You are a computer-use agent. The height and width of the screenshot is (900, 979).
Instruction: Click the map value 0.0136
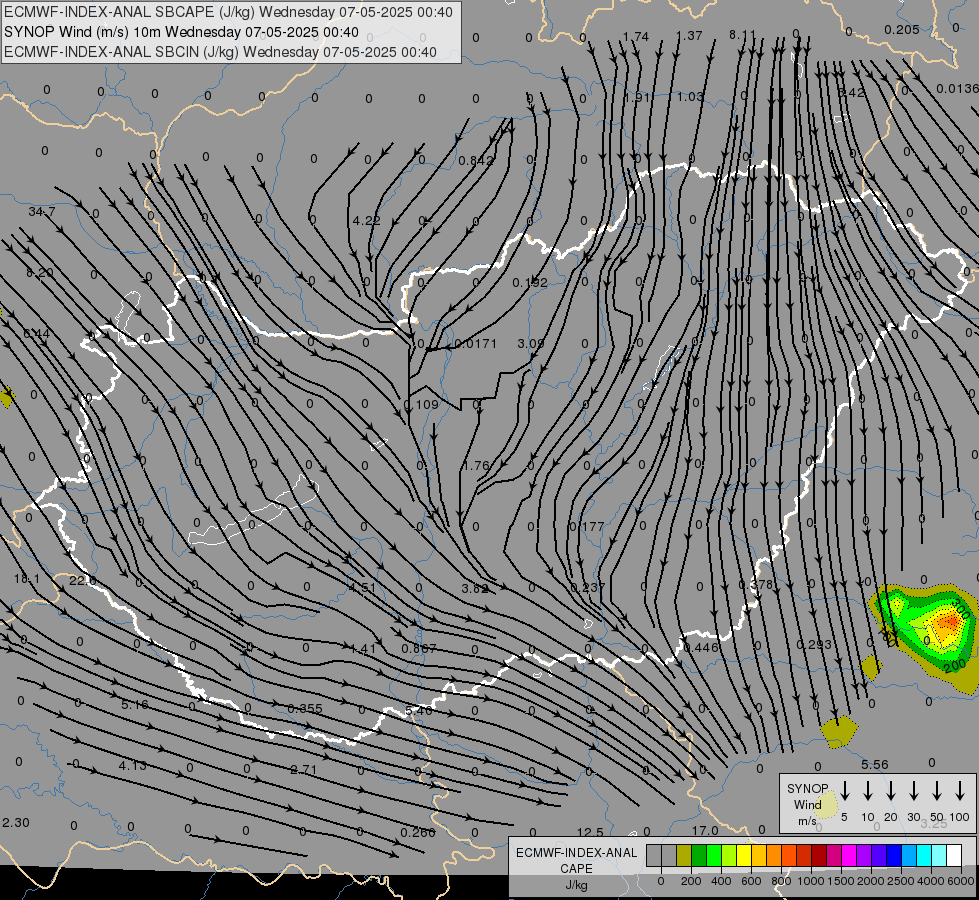coord(957,89)
